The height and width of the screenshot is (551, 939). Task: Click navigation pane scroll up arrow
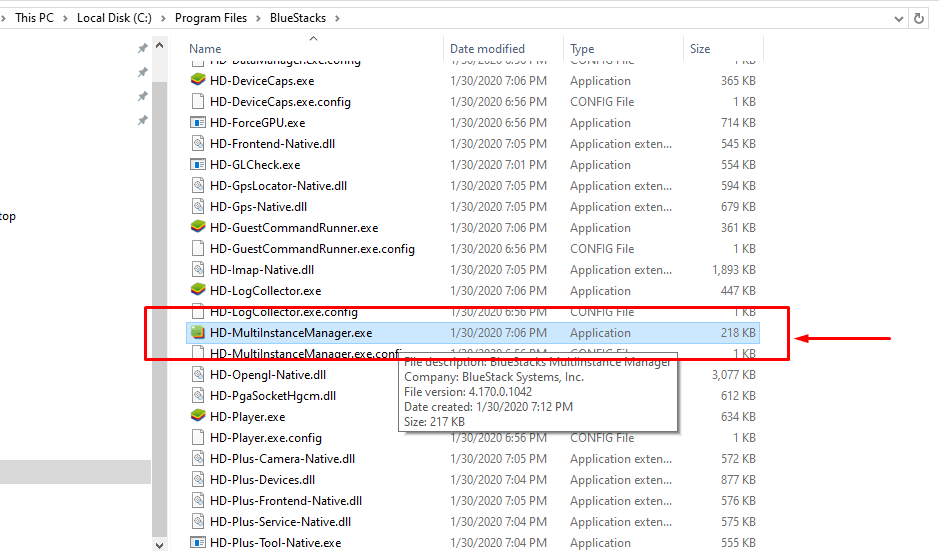(159, 46)
